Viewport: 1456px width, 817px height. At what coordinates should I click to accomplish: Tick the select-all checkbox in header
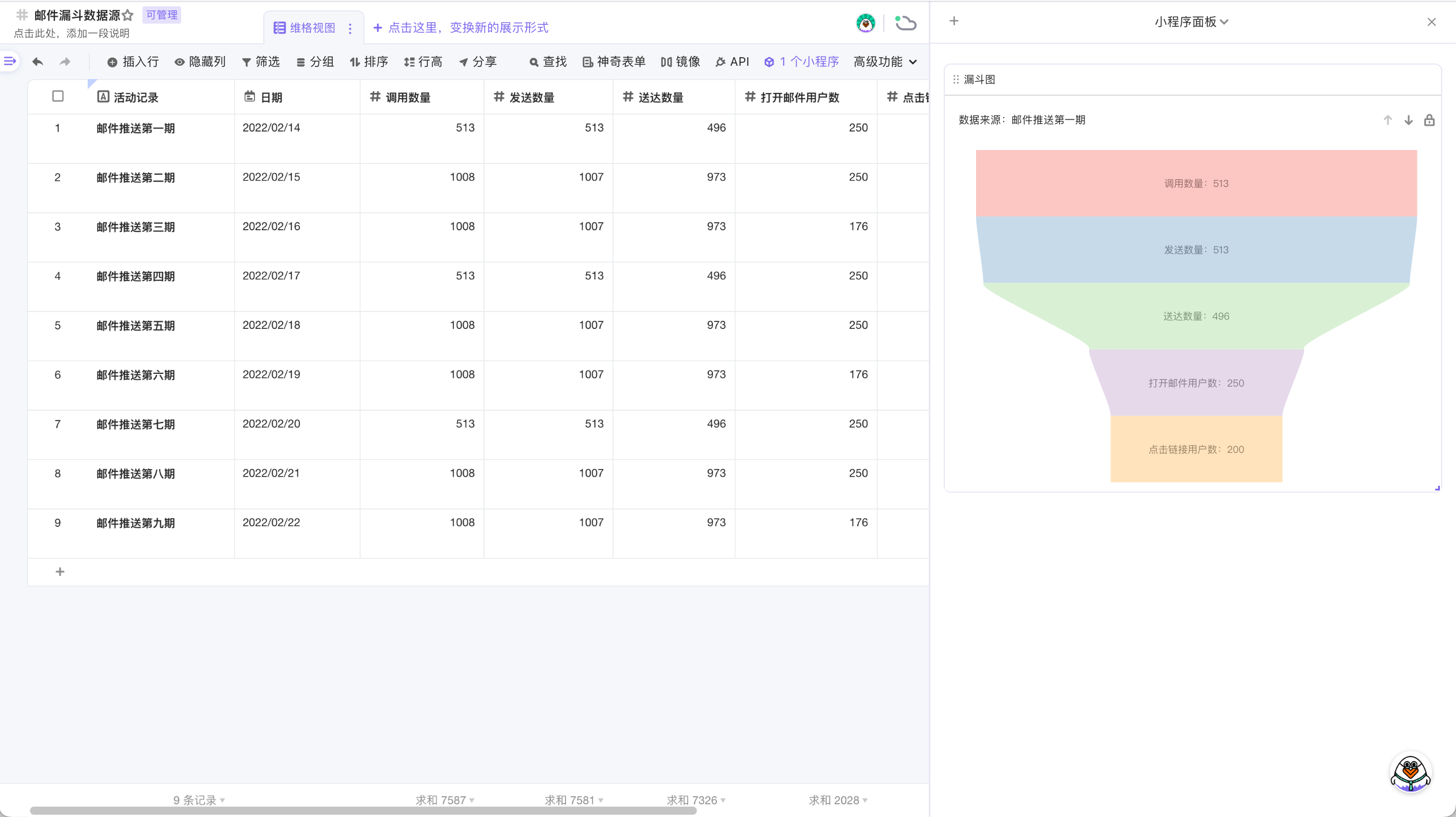tap(58, 96)
